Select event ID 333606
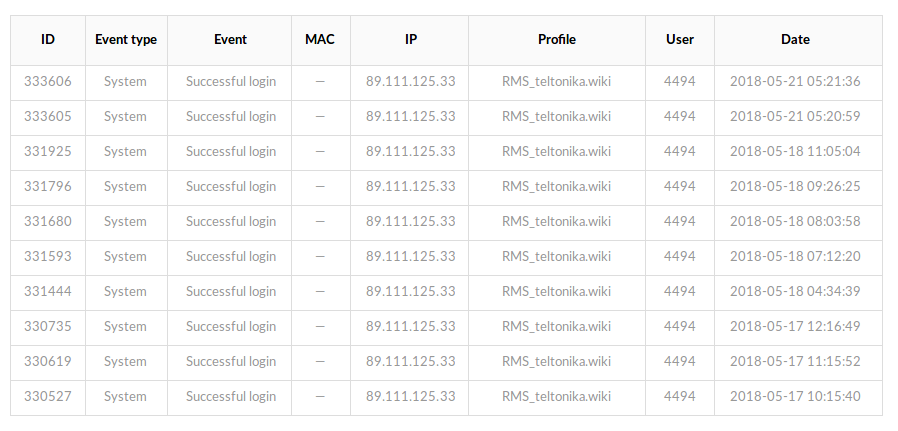Image resolution: width=898 pixels, height=431 pixels. pyautogui.click(x=48, y=82)
